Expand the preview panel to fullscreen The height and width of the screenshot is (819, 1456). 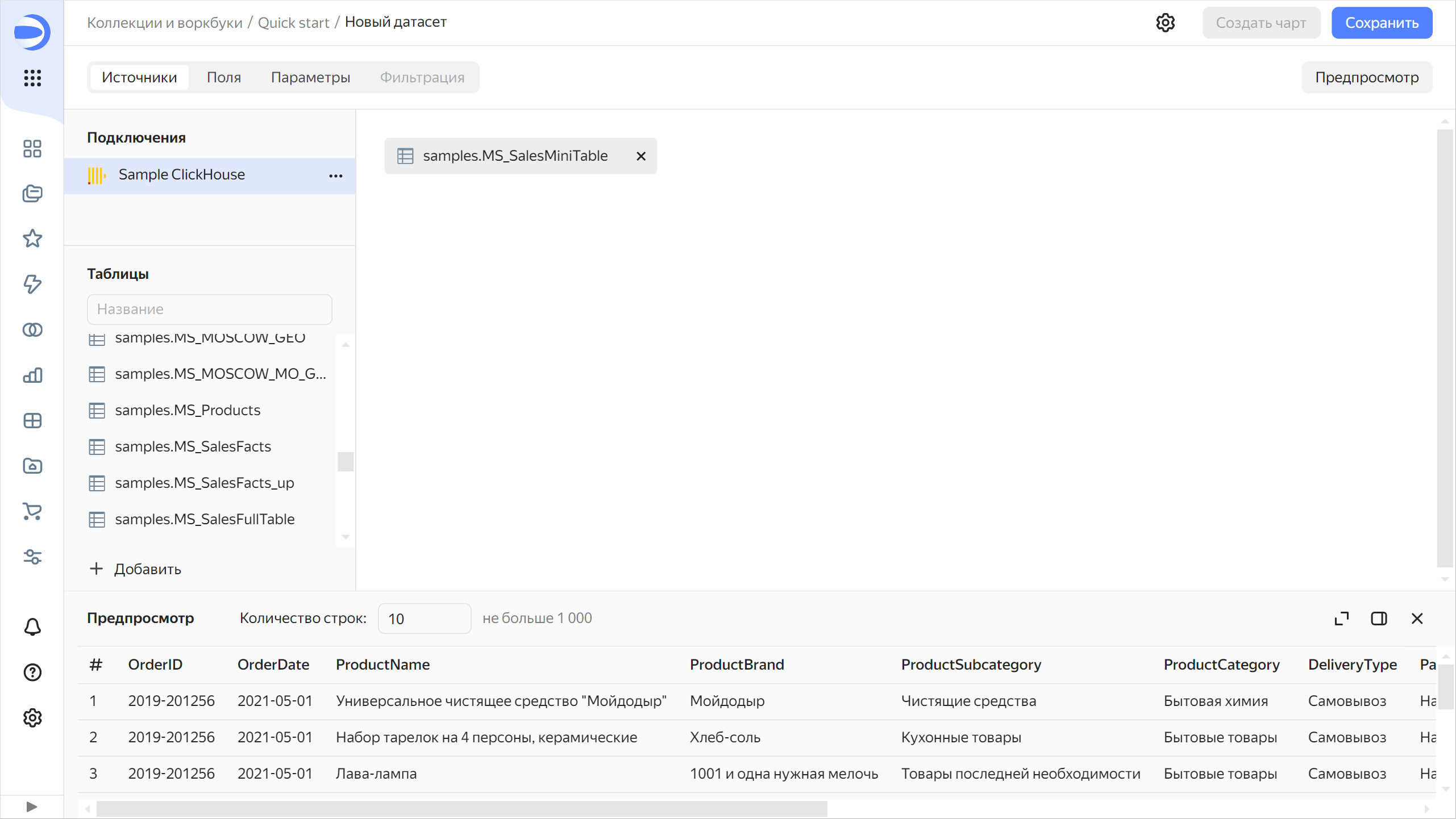point(1342,618)
